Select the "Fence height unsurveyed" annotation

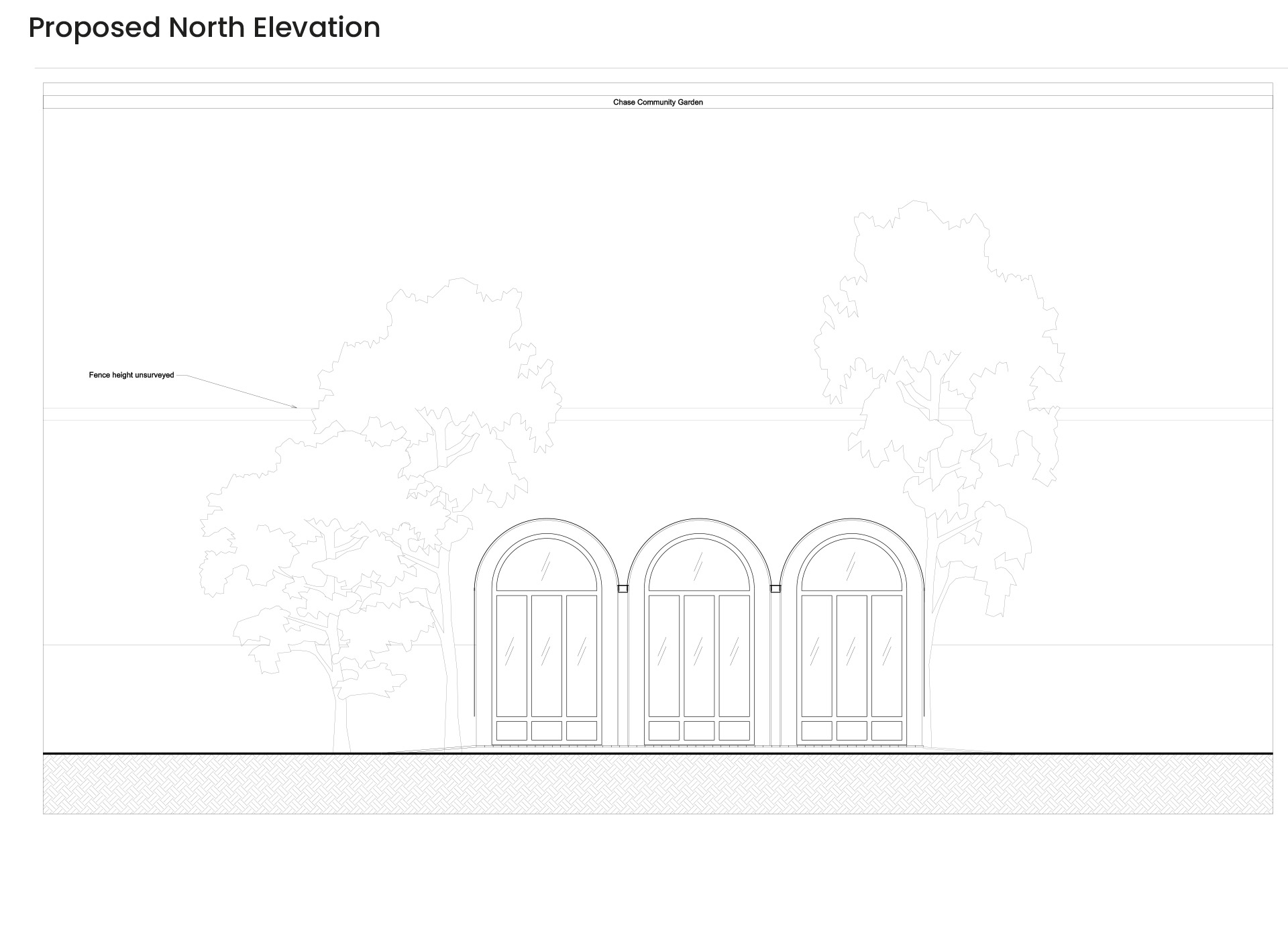(131, 375)
